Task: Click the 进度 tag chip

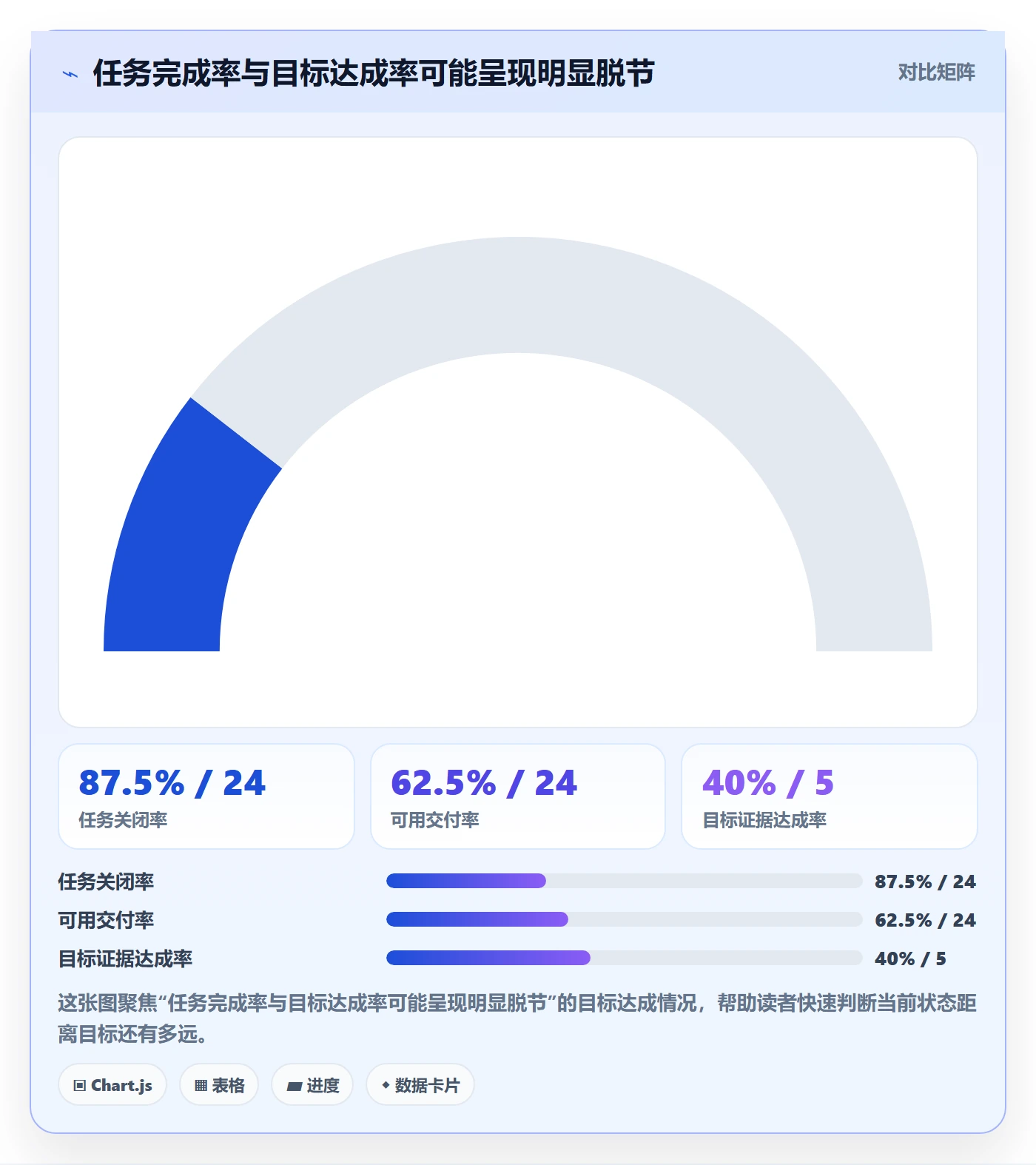Action: tap(312, 1085)
